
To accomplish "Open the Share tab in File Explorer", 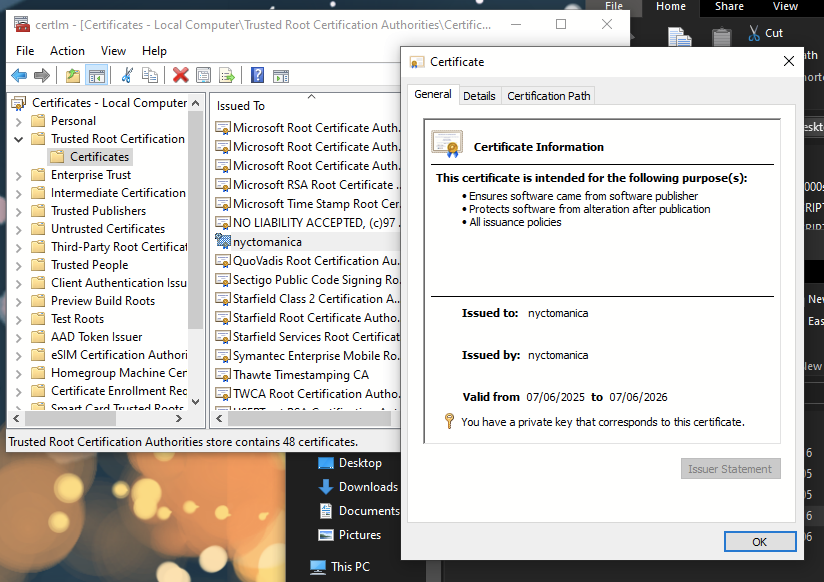I will pyautogui.click(x=729, y=7).
